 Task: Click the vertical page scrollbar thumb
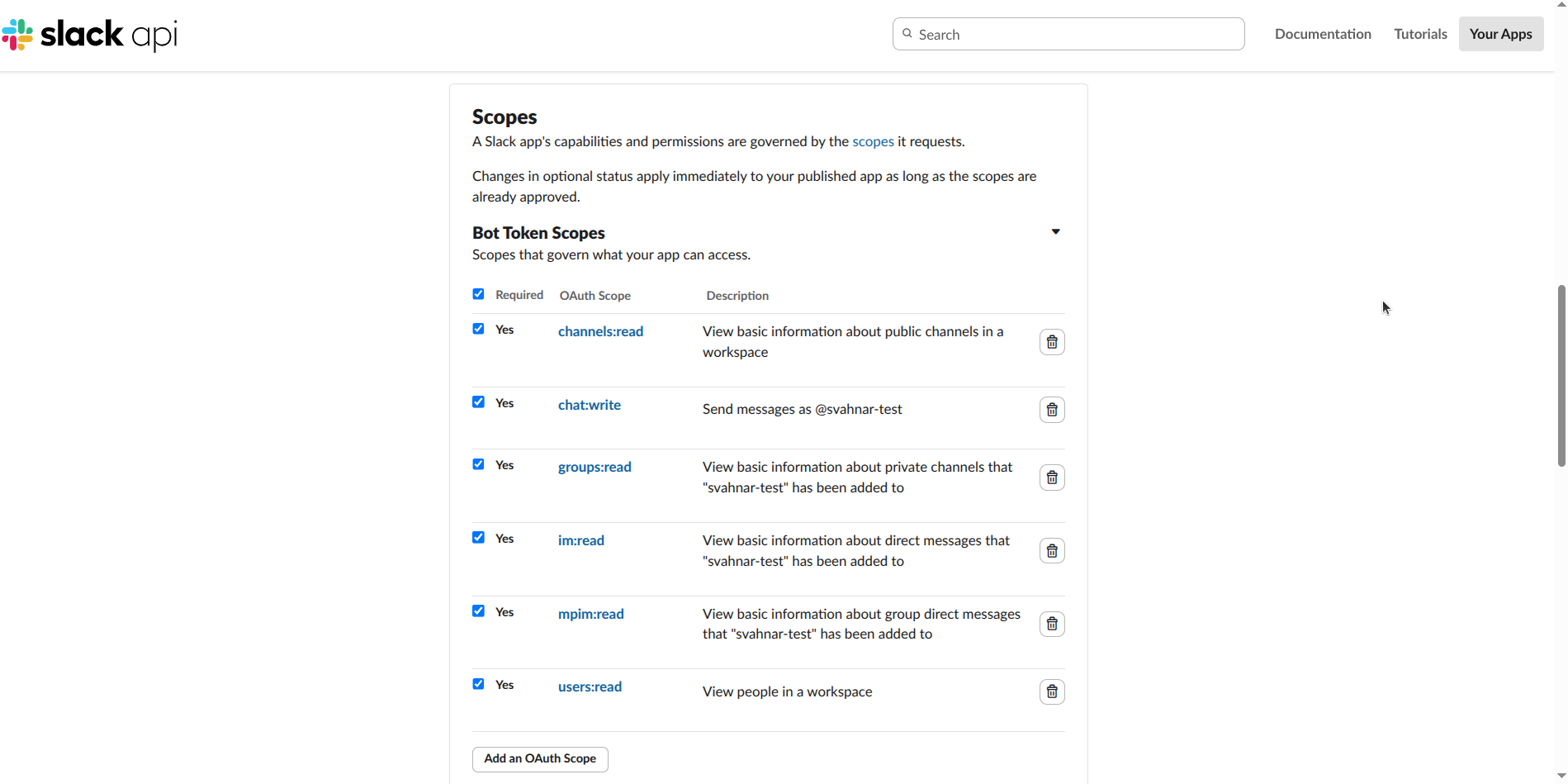pos(1561,376)
